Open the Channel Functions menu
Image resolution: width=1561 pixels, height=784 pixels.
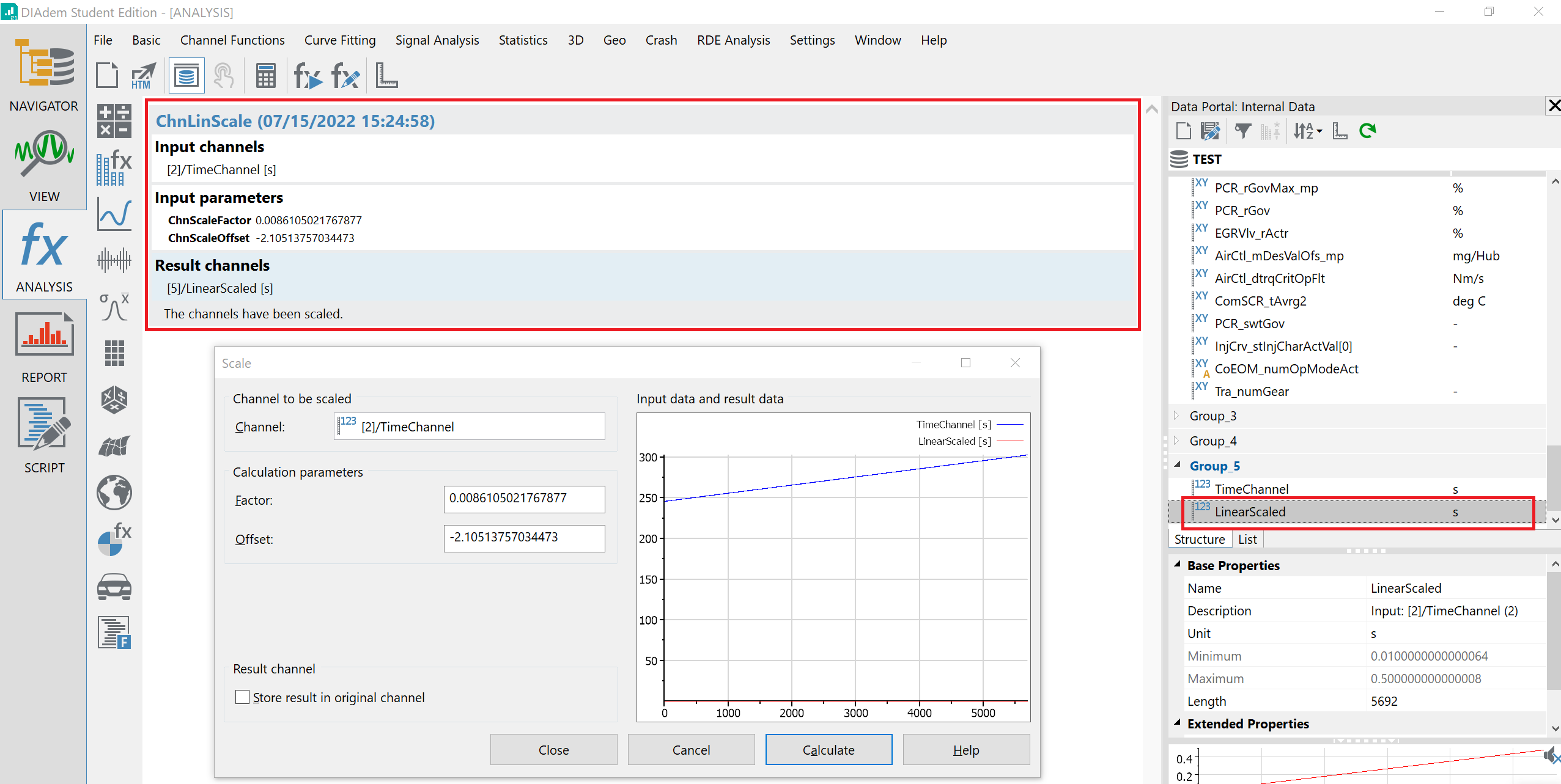232,40
